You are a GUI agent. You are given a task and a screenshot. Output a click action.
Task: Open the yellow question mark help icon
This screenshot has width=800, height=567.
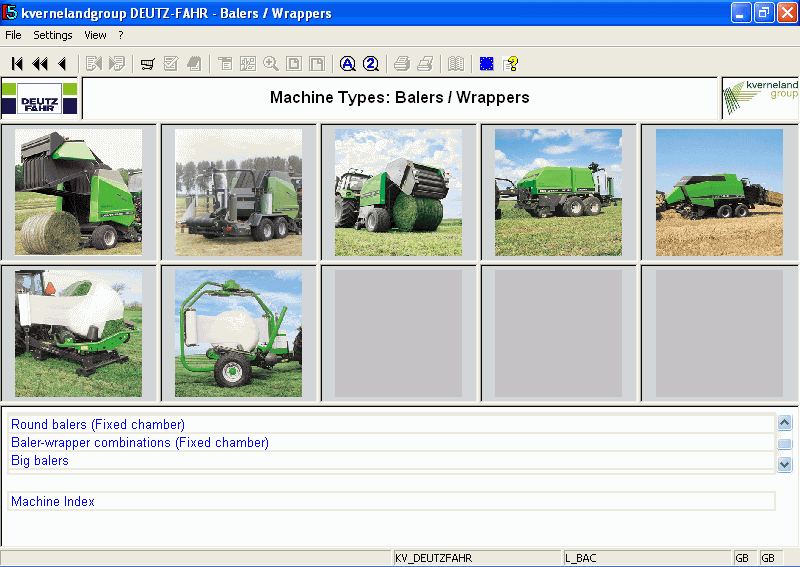(511, 64)
